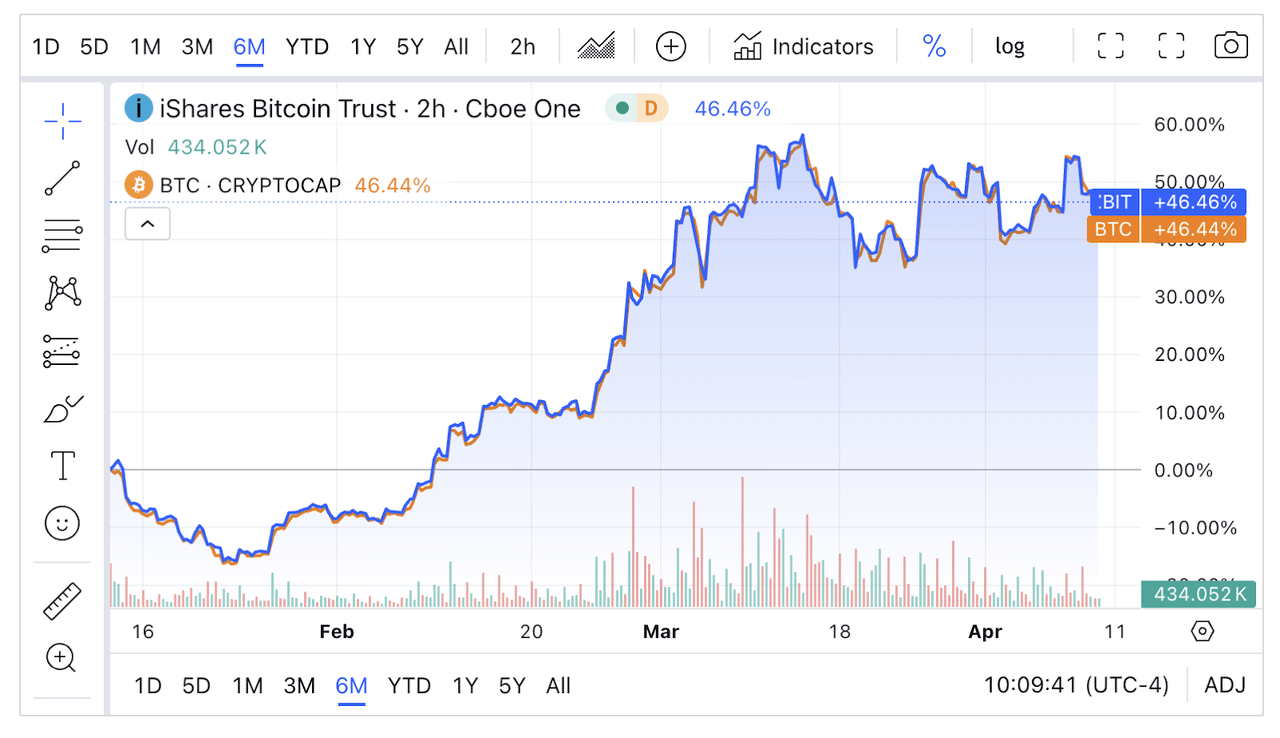This screenshot has height=738, width=1280.
Task: Choose 5D in bottom range bar
Action: point(197,686)
